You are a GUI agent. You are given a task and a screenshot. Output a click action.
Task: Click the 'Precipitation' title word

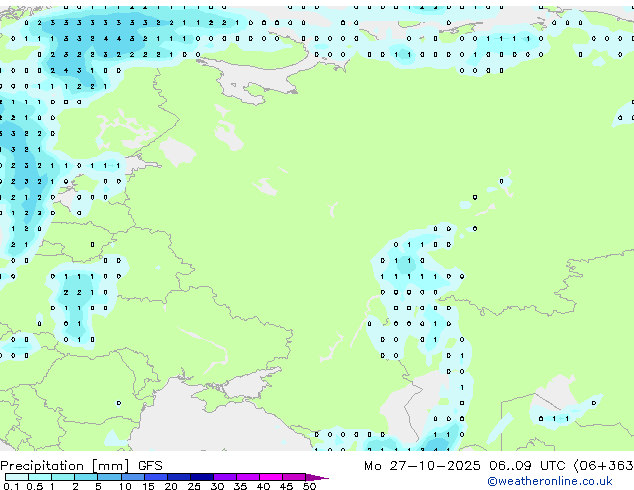click(42, 466)
